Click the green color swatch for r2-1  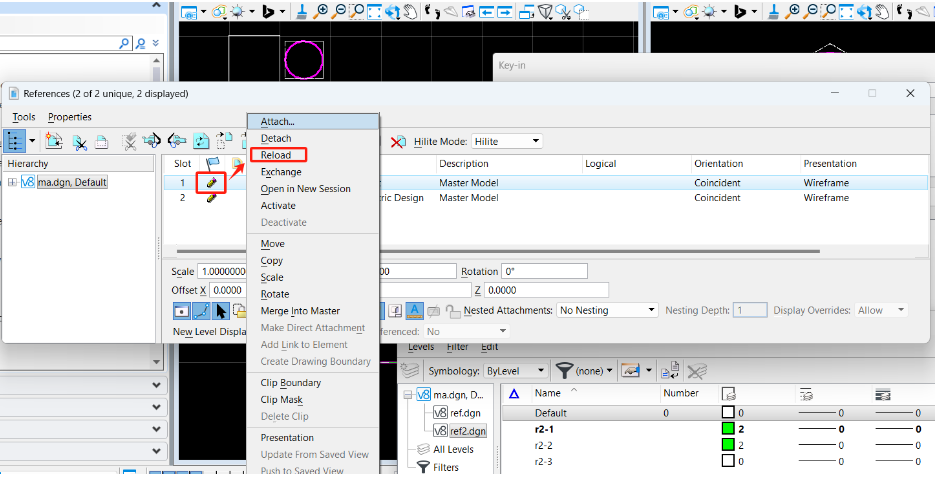tap(729, 429)
